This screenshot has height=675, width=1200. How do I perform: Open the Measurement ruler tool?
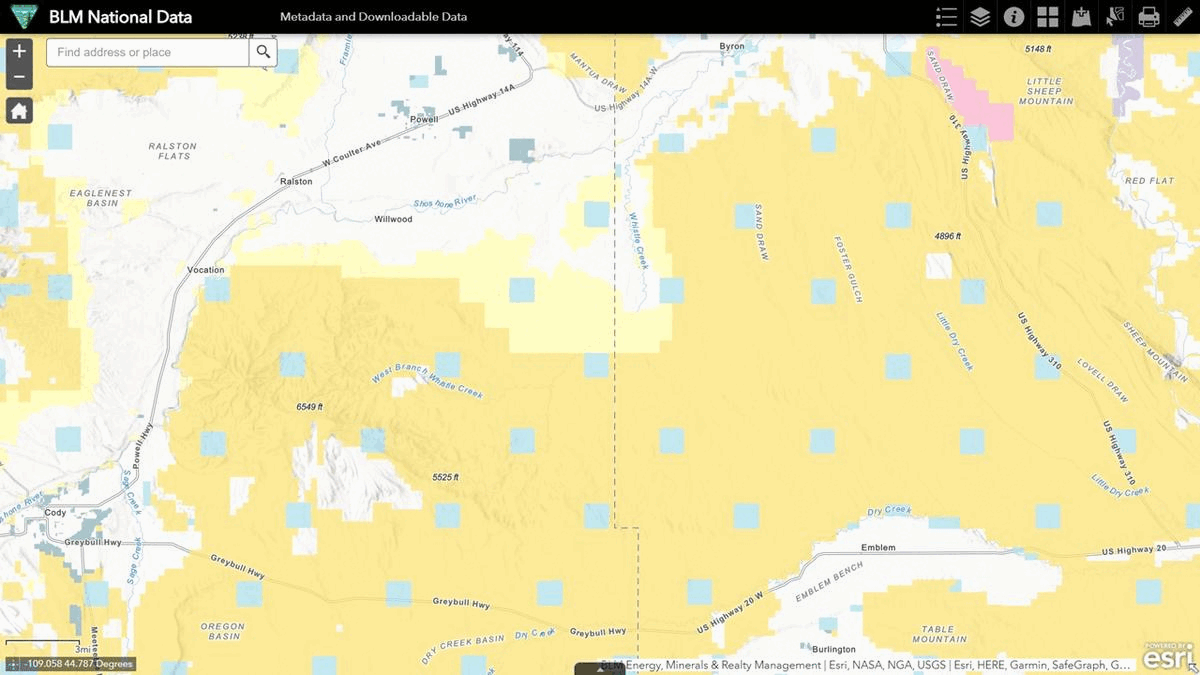[x=1183, y=17]
